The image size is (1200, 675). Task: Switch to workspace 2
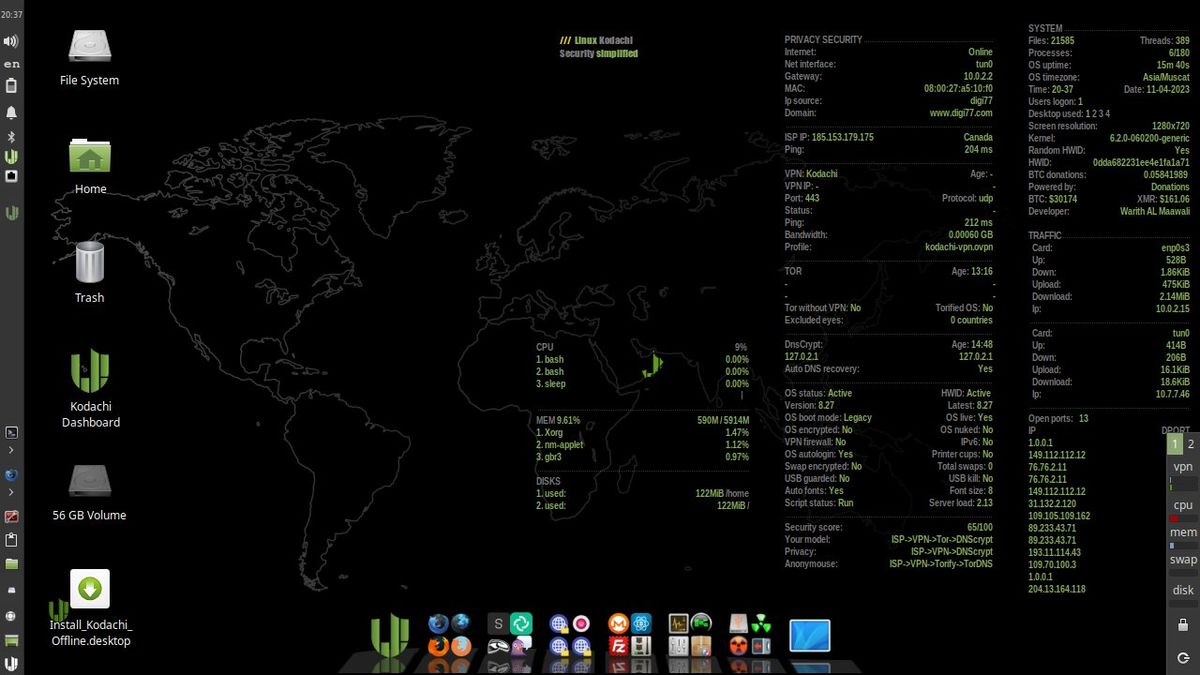(1191, 444)
